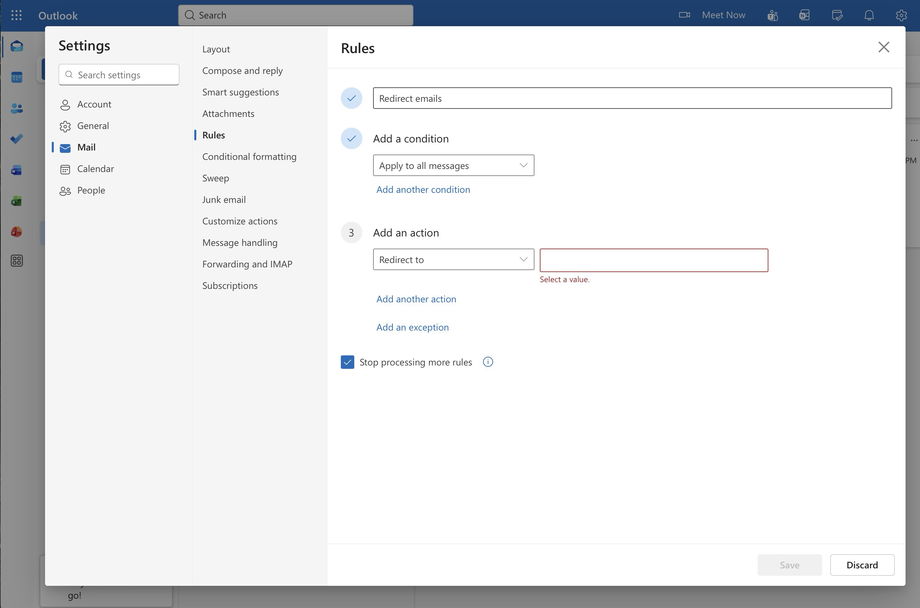Click the Search settings box
Image resolution: width=920 pixels, height=608 pixels.
click(120, 75)
